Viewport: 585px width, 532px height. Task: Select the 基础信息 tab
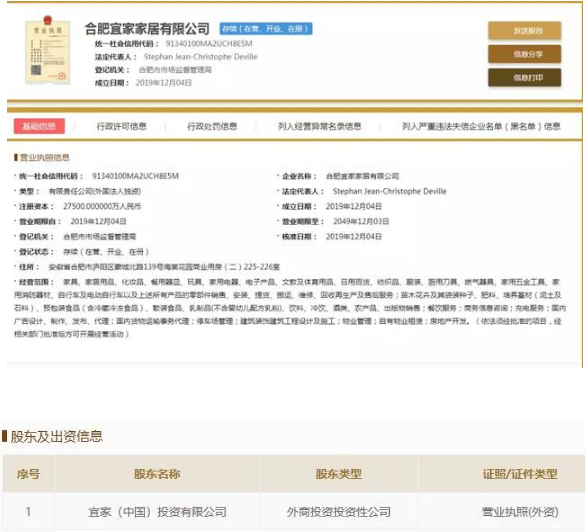(39, 126)
